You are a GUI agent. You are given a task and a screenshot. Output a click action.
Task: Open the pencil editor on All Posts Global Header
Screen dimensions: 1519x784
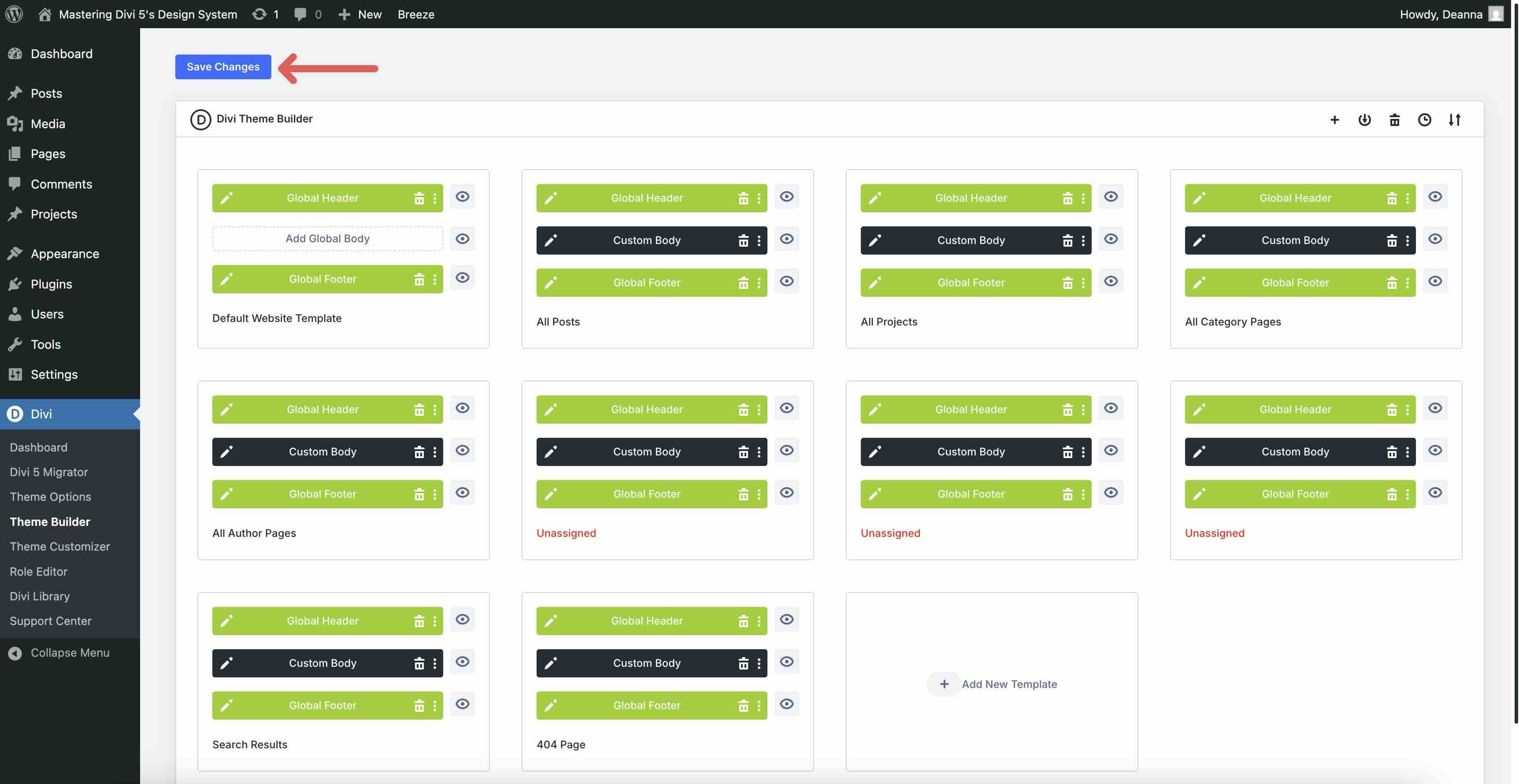coord(550,197)
